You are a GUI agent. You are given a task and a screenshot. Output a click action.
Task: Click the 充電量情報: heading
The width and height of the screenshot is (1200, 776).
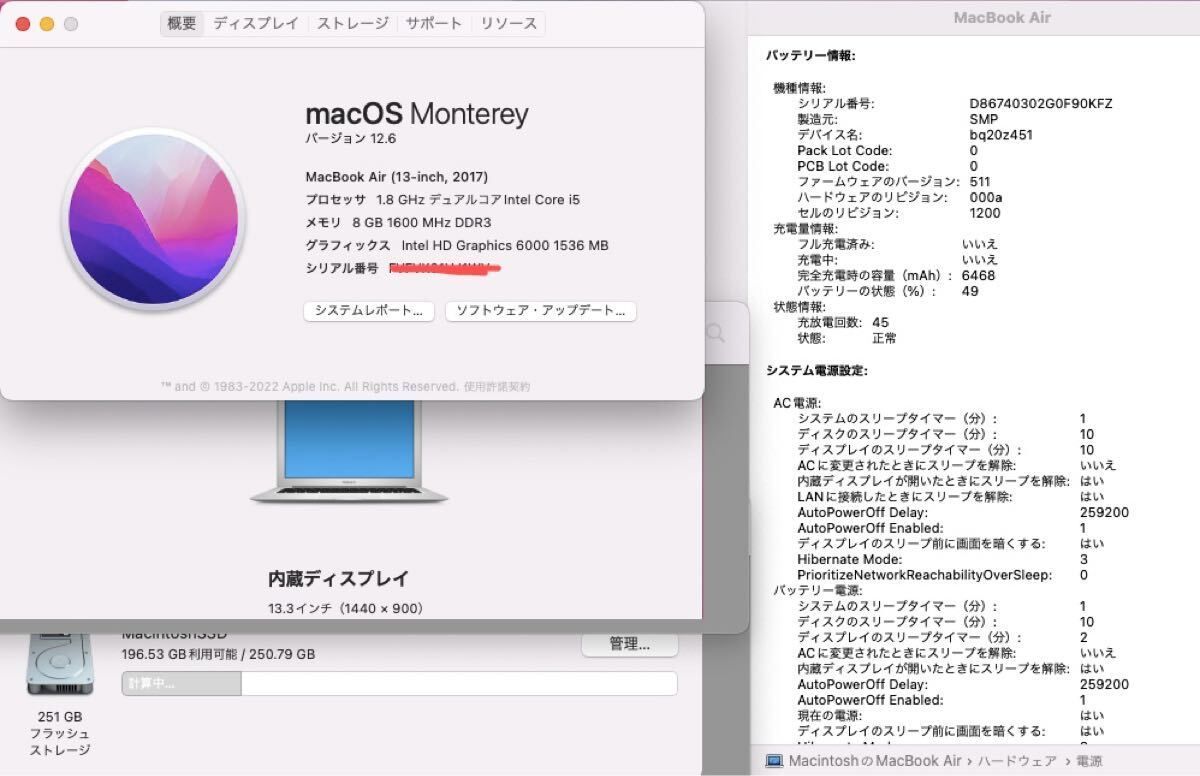pyautogui.click(x=806, y=229)
